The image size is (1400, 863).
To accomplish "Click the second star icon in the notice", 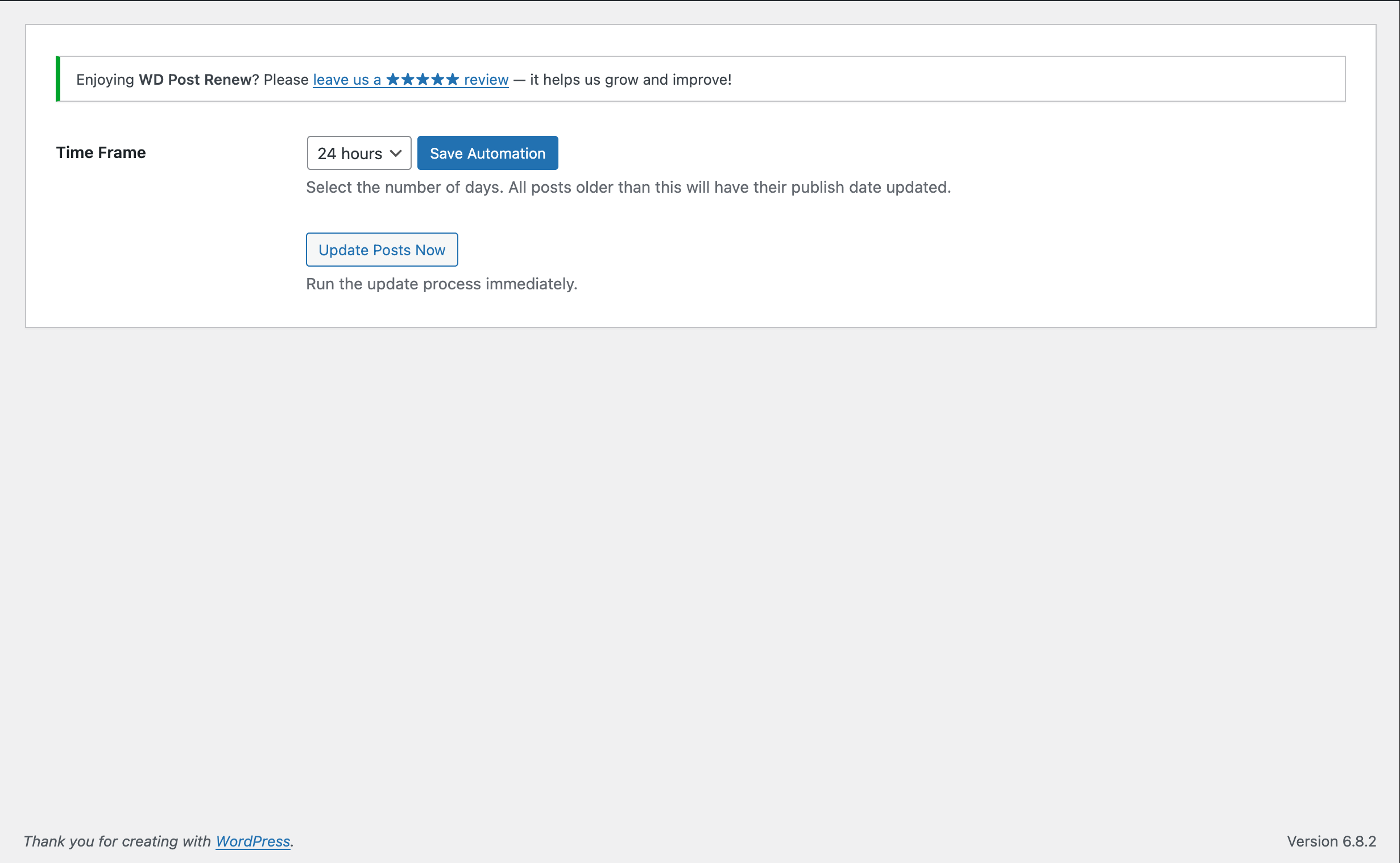I will click(x=408, y=80).
